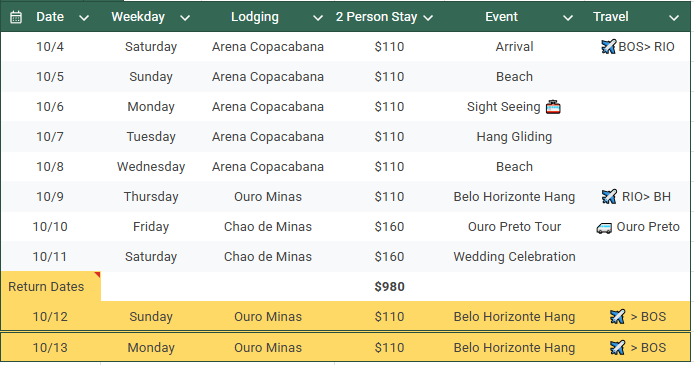694x365 pixels.
Task: Select the Wedding Celebration event cell
Action: (514, 257)
